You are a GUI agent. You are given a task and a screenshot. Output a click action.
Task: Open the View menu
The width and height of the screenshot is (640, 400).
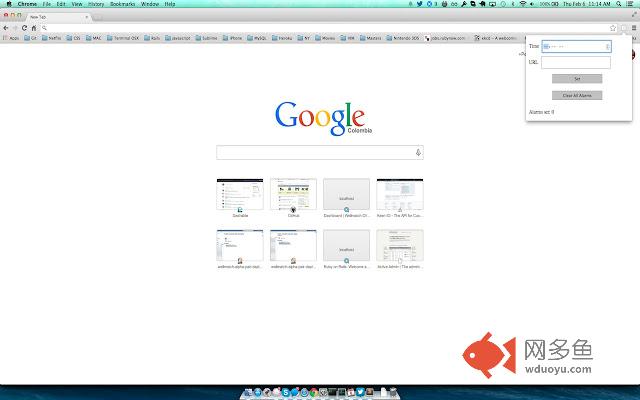click(x=77, y=4)
